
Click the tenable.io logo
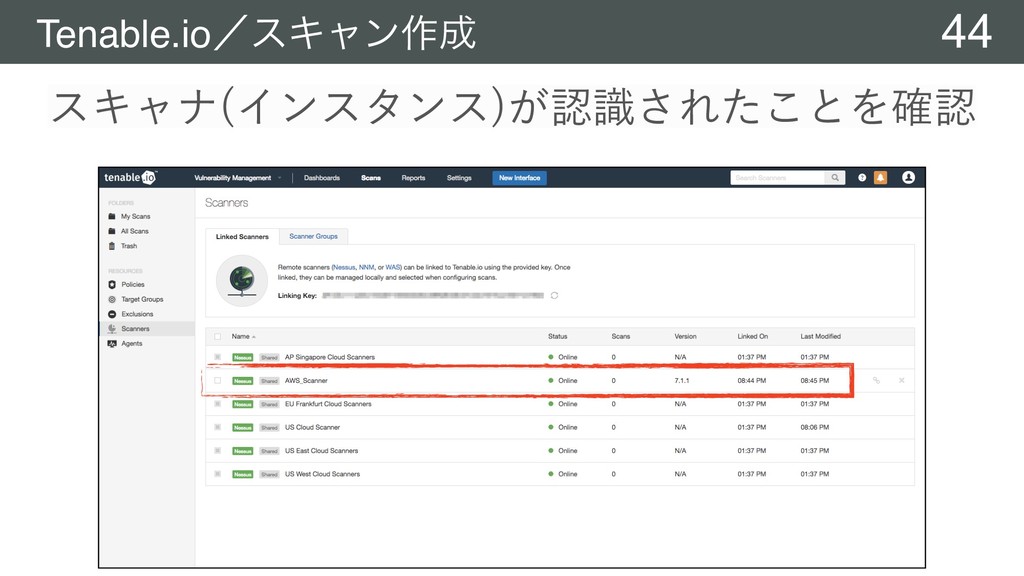coord(130,177)
